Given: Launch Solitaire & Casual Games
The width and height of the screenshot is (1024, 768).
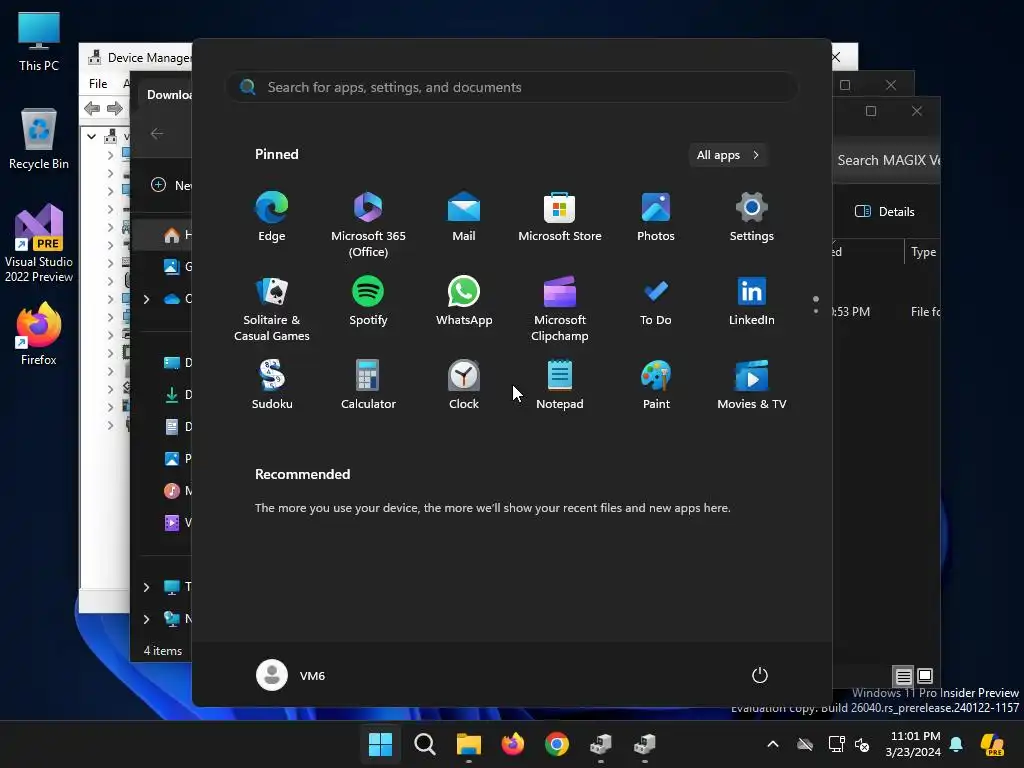Looking at the screenshot, I should pos(272,308).
